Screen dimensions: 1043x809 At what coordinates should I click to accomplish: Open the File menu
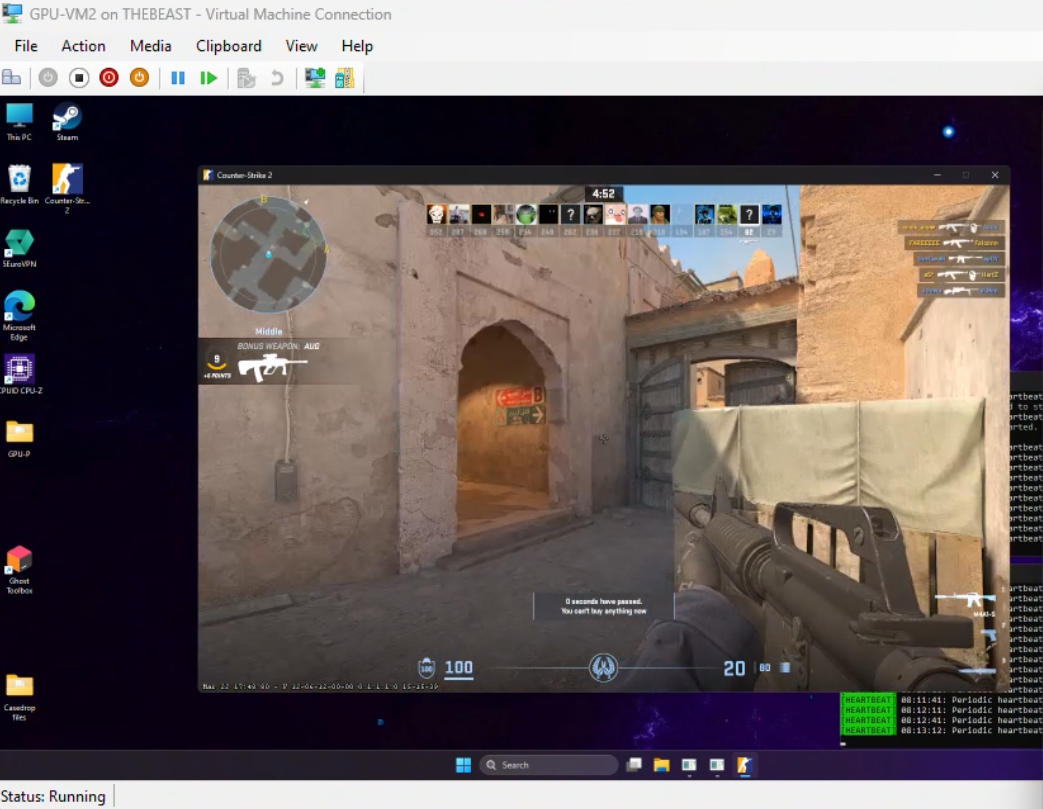(x=26, y=46)
